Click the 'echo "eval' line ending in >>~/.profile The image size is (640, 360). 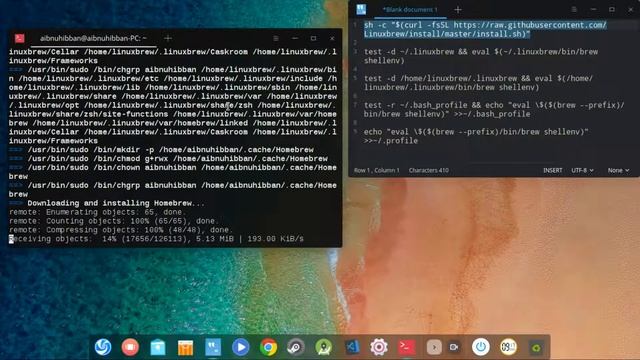[476, 136]
